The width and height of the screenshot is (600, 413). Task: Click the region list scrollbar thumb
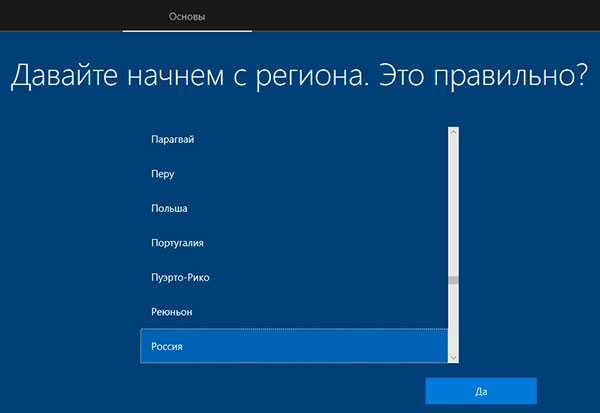pos(453,280)
